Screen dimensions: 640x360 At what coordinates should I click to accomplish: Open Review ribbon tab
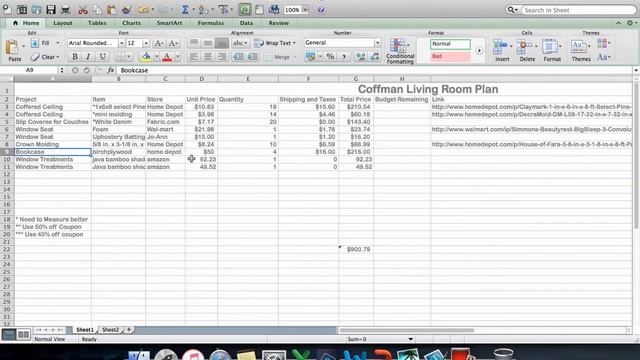point(278,23)
